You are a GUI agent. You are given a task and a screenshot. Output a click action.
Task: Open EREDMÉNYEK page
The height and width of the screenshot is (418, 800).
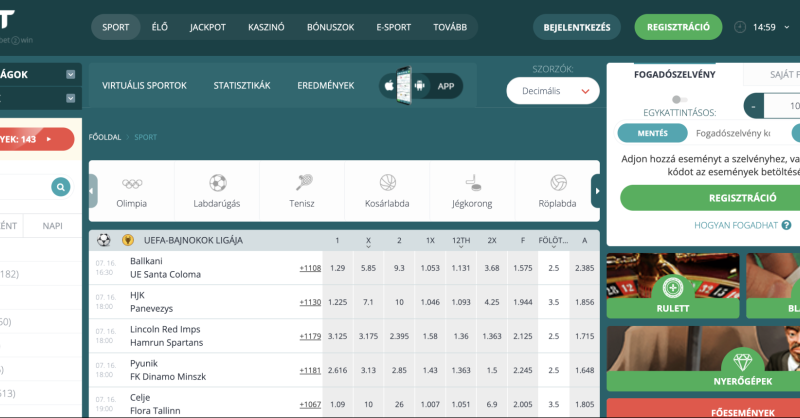tap(326, 86)
